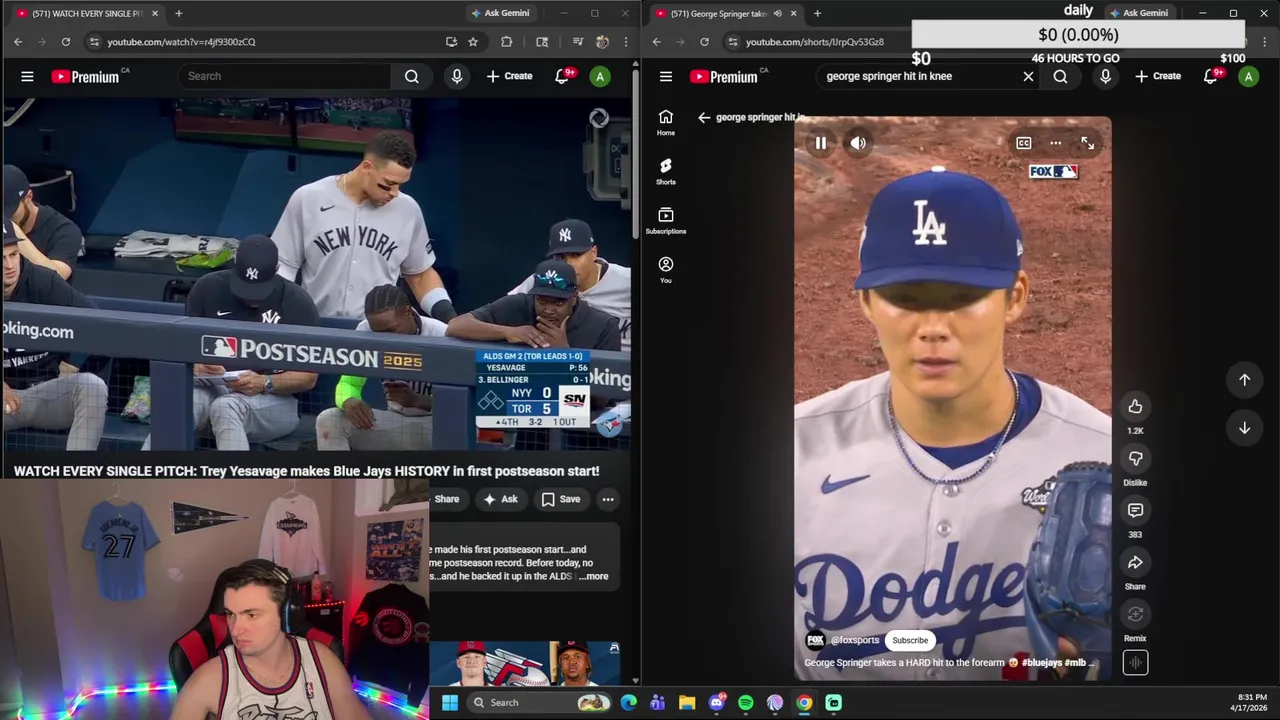Click Create button in right window
The height and width of the screenshot is (720, 1280).
[x=1157, y=76]
